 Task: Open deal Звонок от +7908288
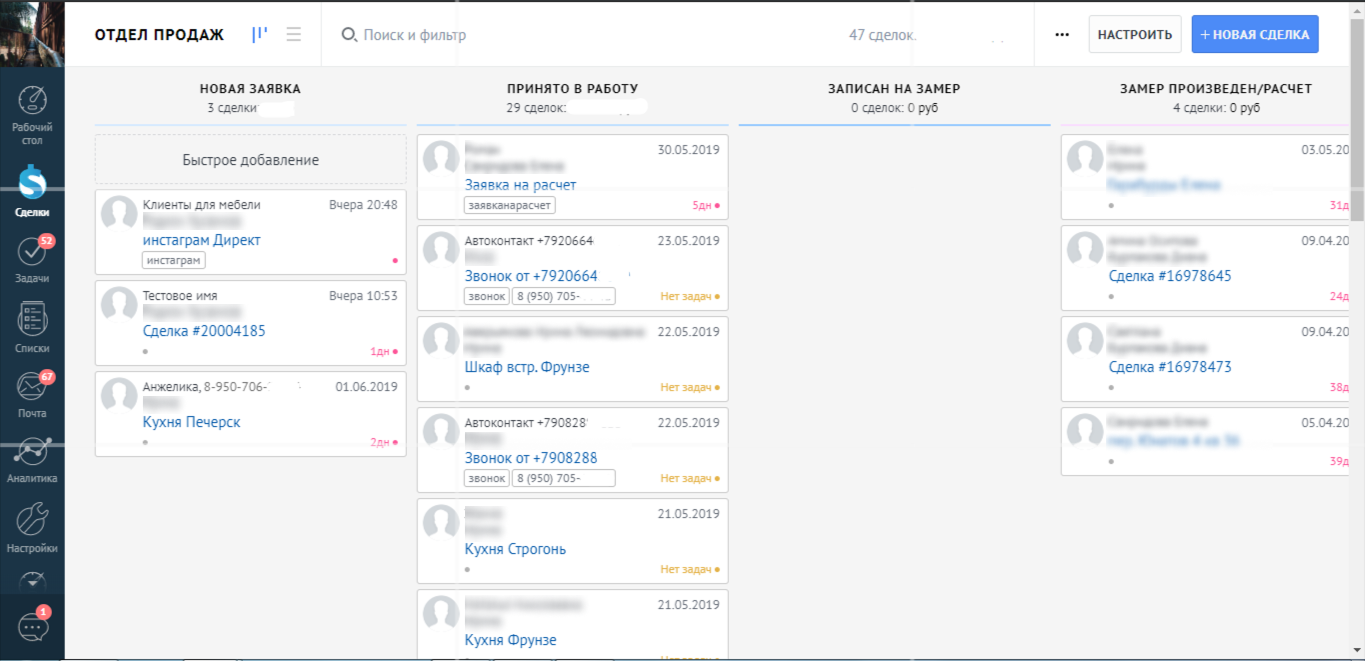[x=531, y=458]
